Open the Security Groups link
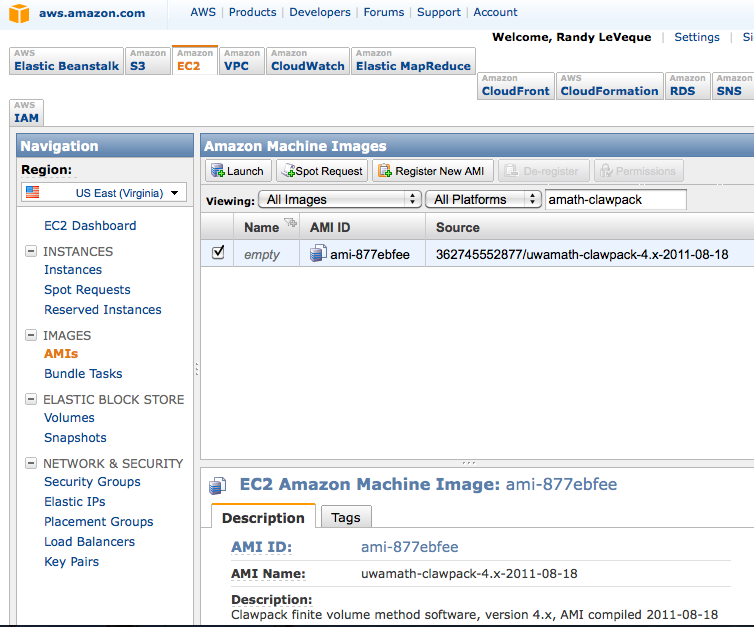Screen dimensions: 754x627 pyautogui.click(x=92, y=482)
